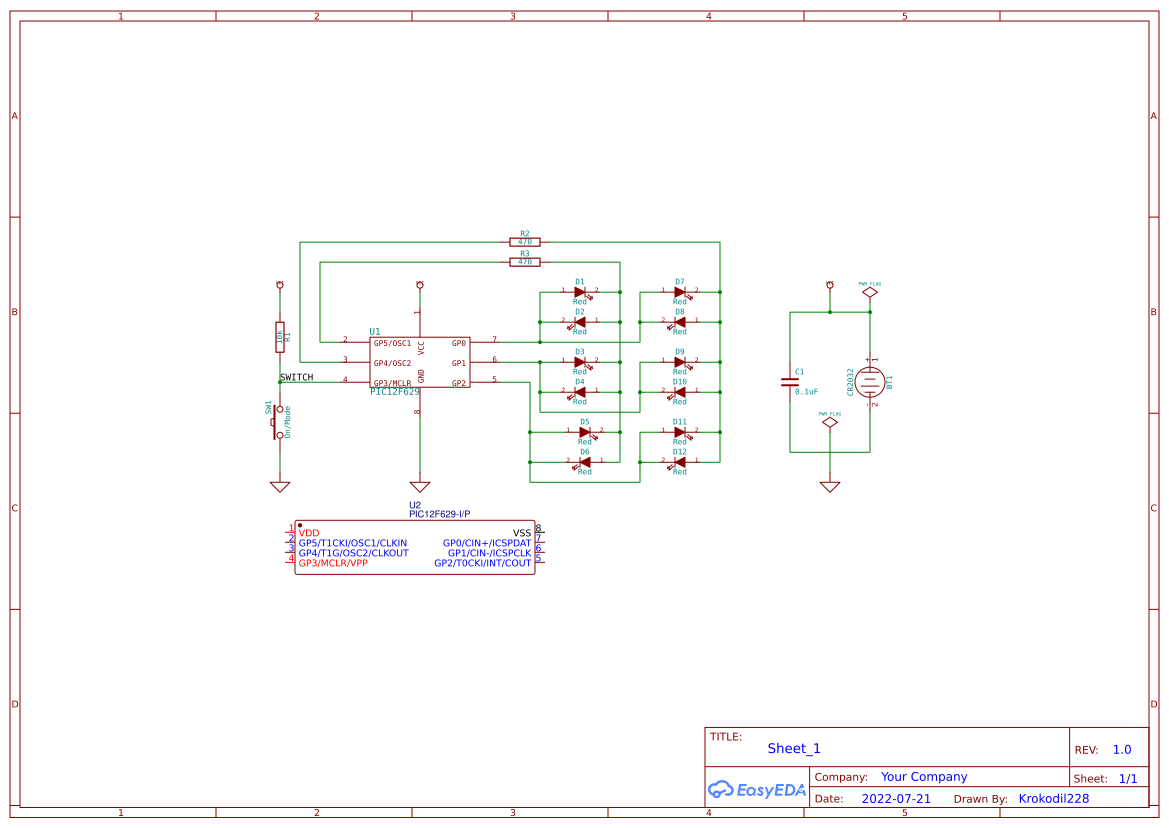
Task: Click the 2022-07-21 date field
Action: point(896,799)
